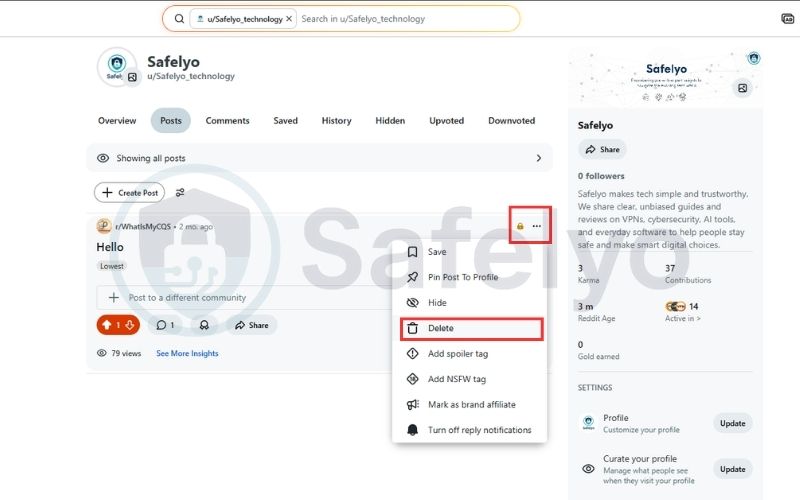This screenshot has width=800, height=500.
Task: Change avatar image via camera icon
Action: [132, 77]
